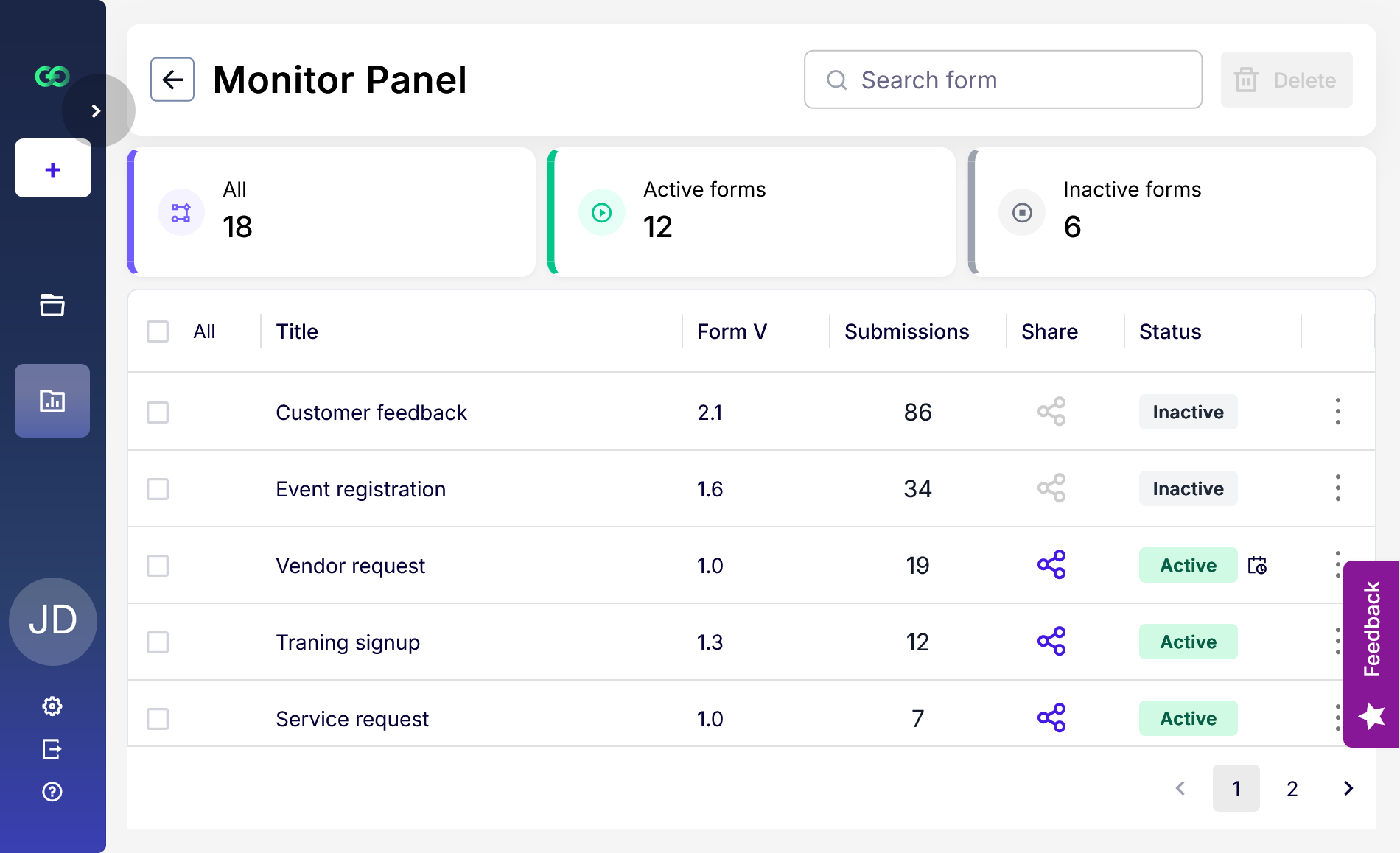The width and height of the screenshot is (1400, 853).
Task: Click the Active forms play icon
Action: (x=602, y=213)
